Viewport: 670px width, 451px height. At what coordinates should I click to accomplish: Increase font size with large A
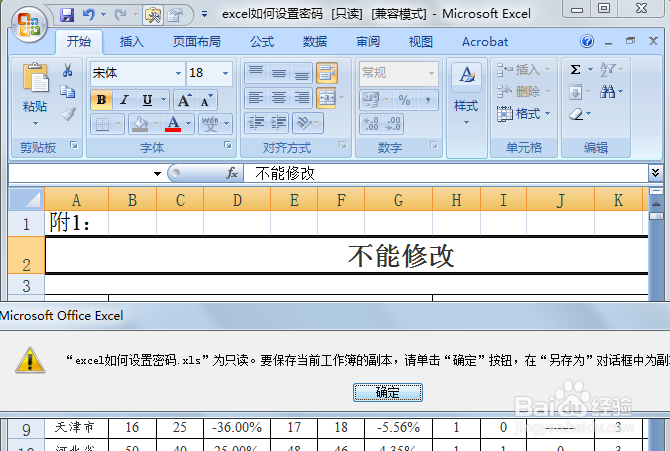pyautogui.click(x=185, y=100)
